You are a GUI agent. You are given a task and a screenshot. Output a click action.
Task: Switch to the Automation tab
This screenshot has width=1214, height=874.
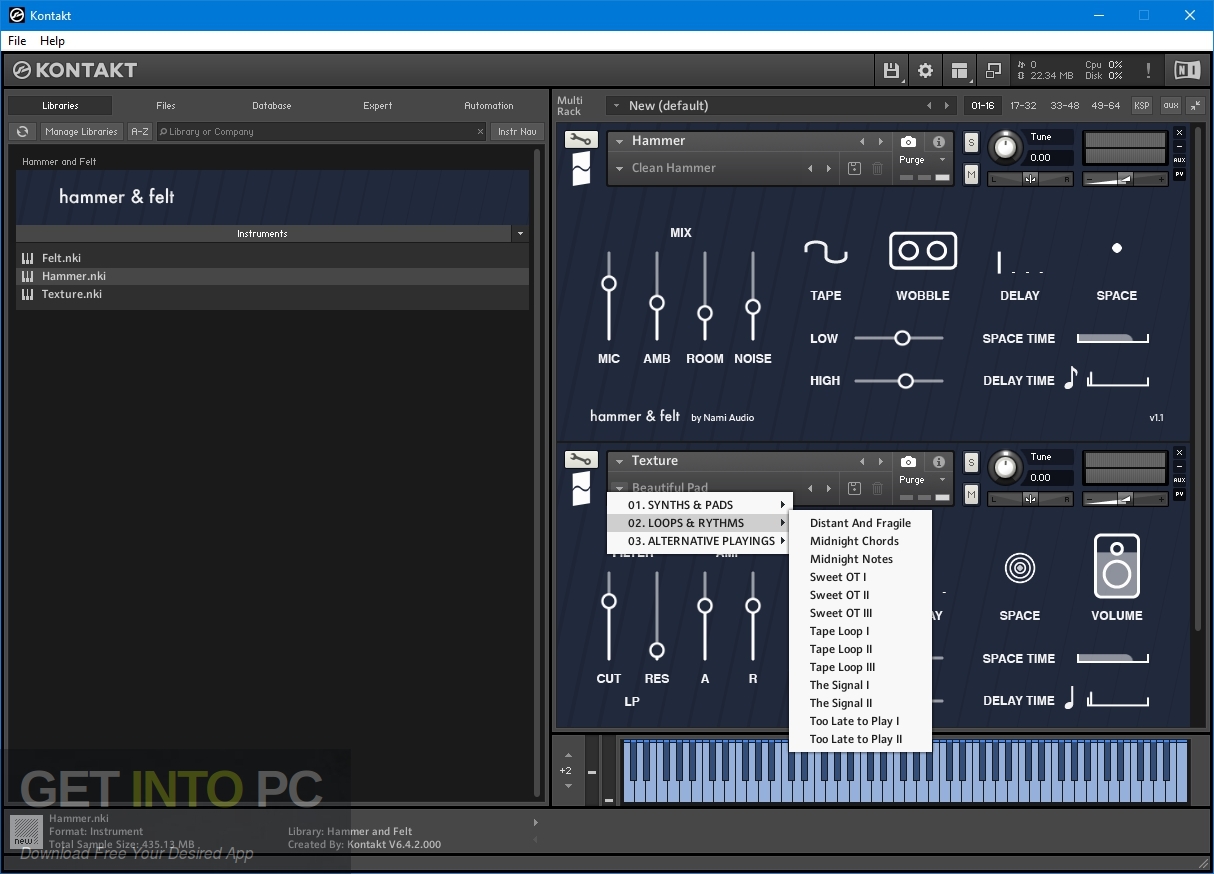pyautogui.click(x=489, y=106)
